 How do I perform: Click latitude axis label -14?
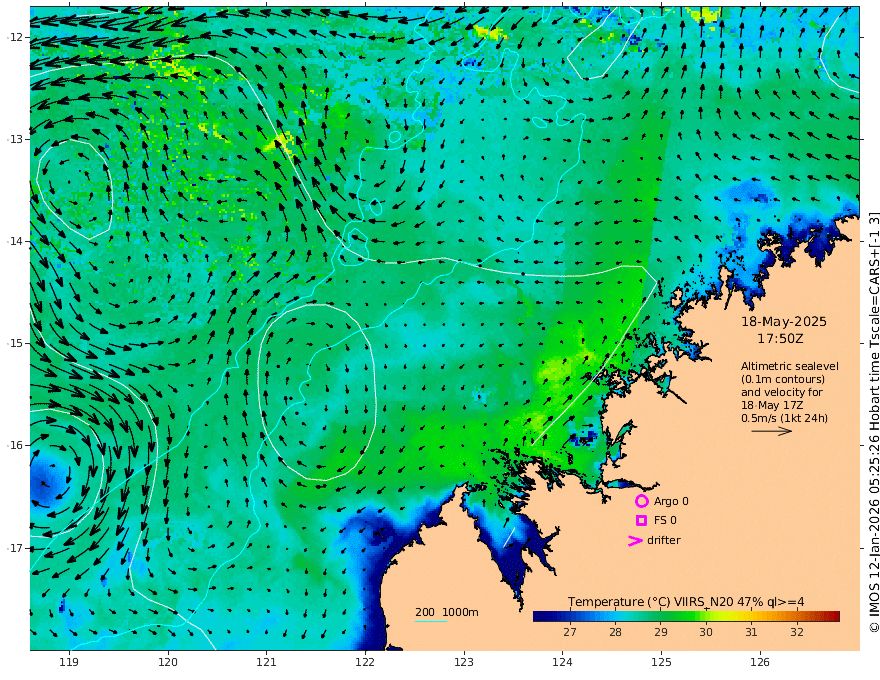point(15,241)
